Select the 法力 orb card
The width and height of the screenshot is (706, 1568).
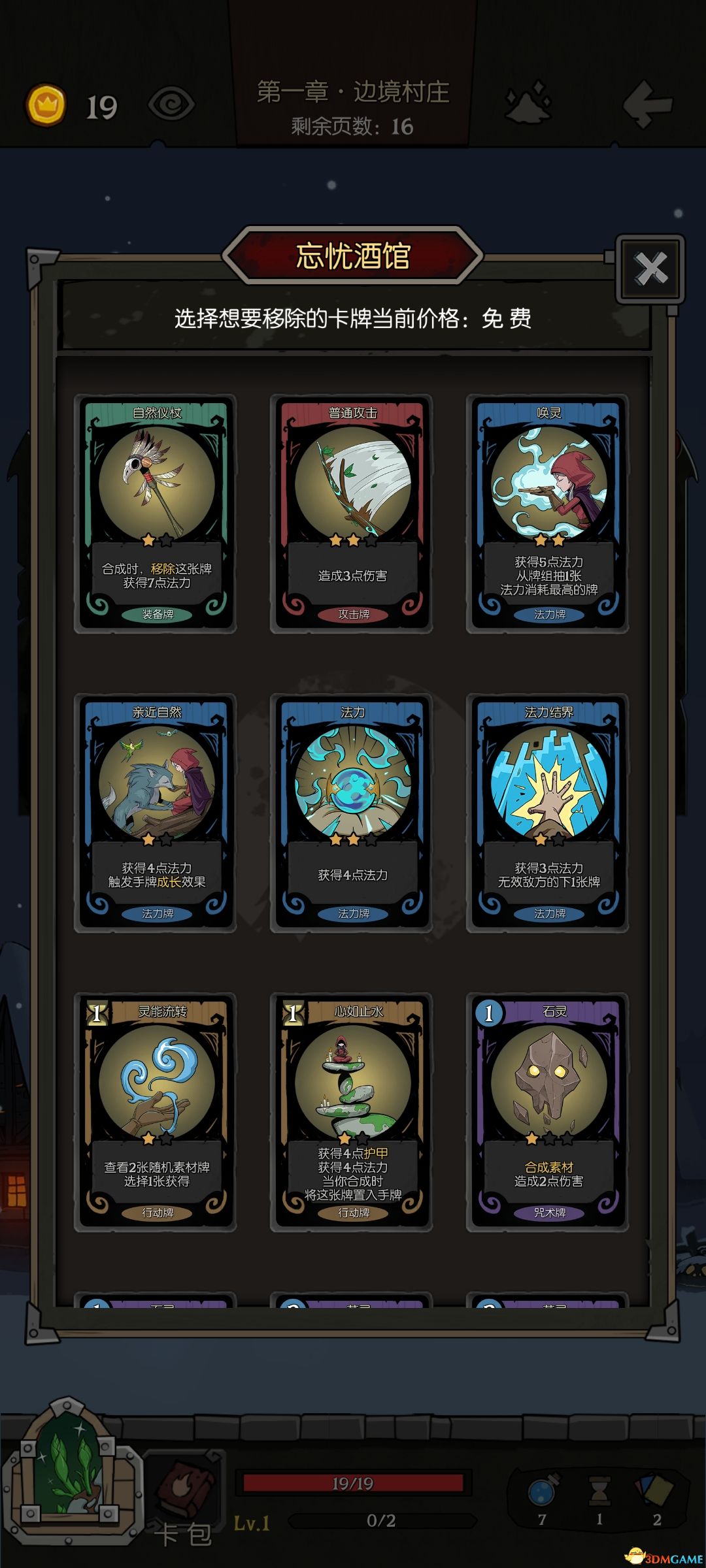(x=352, y=813)
